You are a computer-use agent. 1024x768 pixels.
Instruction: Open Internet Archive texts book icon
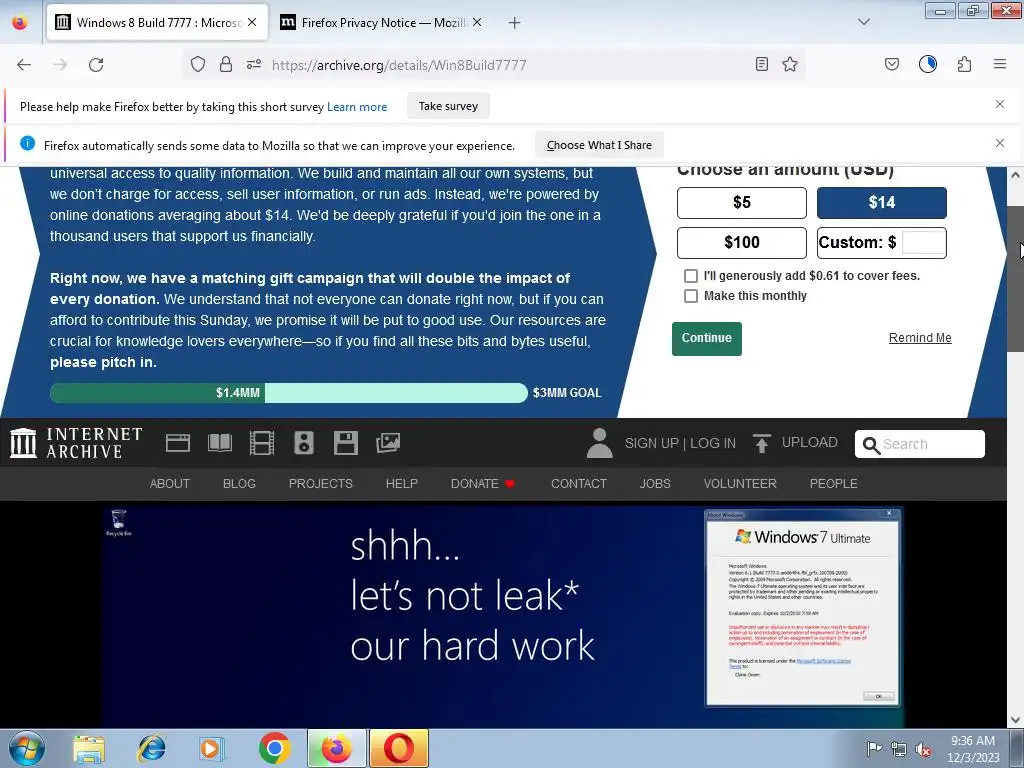point(219,443)
